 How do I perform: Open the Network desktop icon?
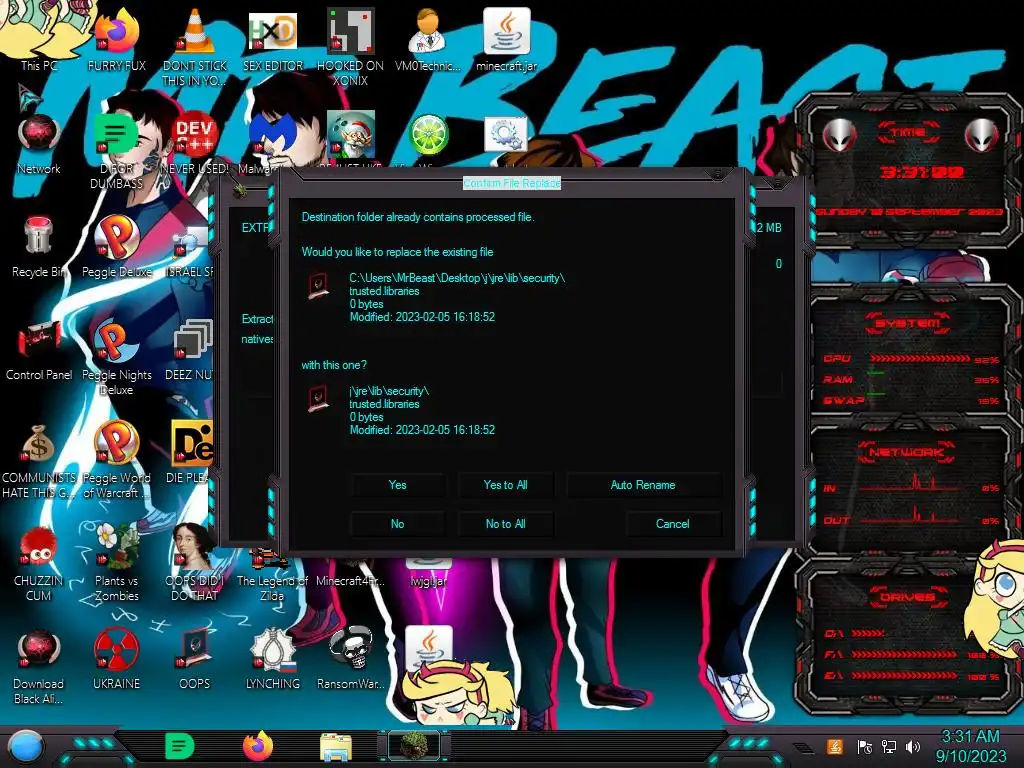39,144
